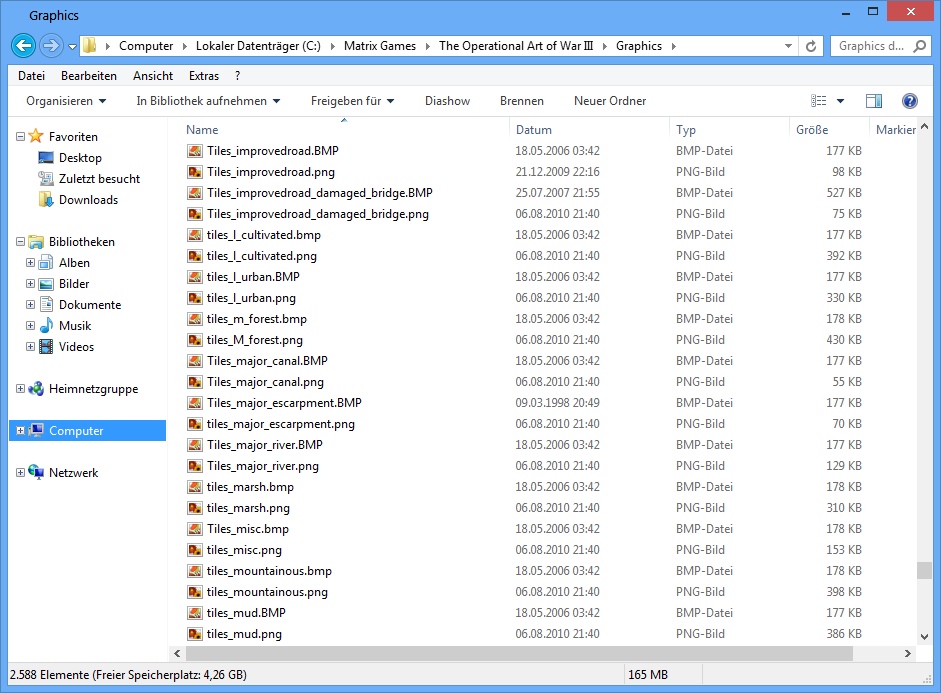The image size is (941, 693).
Task: Click the search Graphics input field
Action: pyautogui.click(x=871, y=46)
